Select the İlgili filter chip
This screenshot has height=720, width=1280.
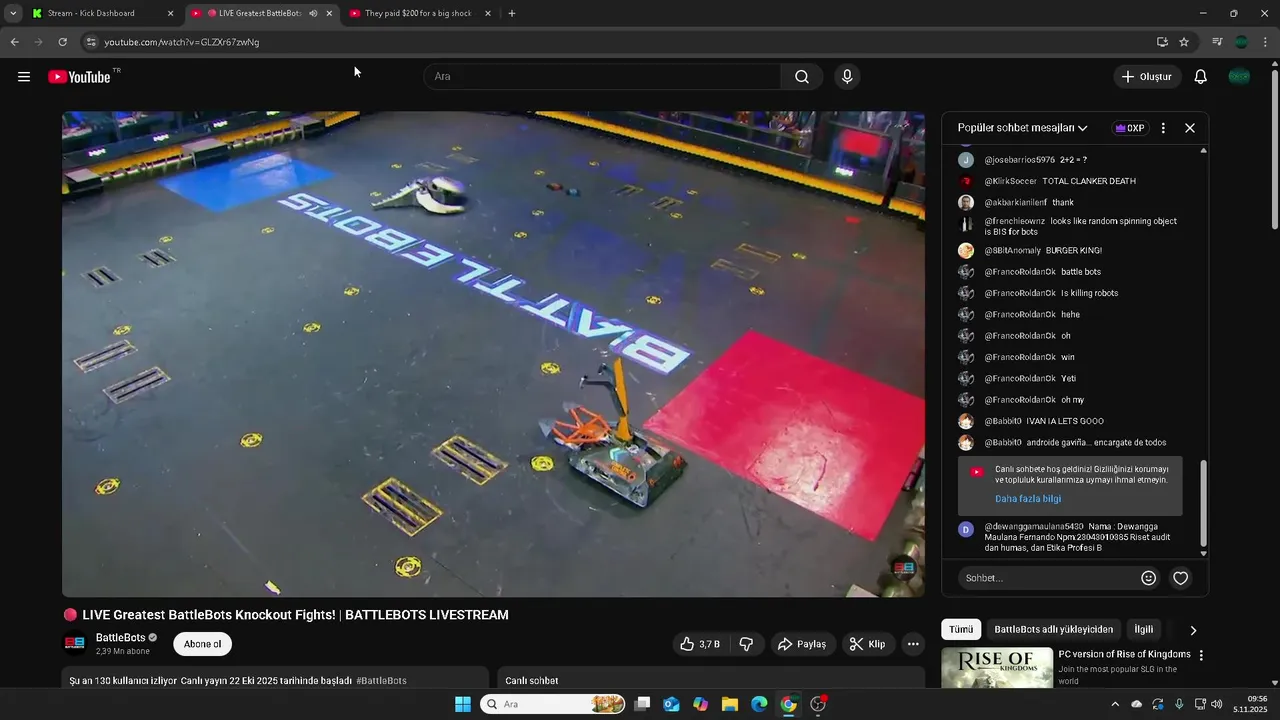coord(1144,630)
